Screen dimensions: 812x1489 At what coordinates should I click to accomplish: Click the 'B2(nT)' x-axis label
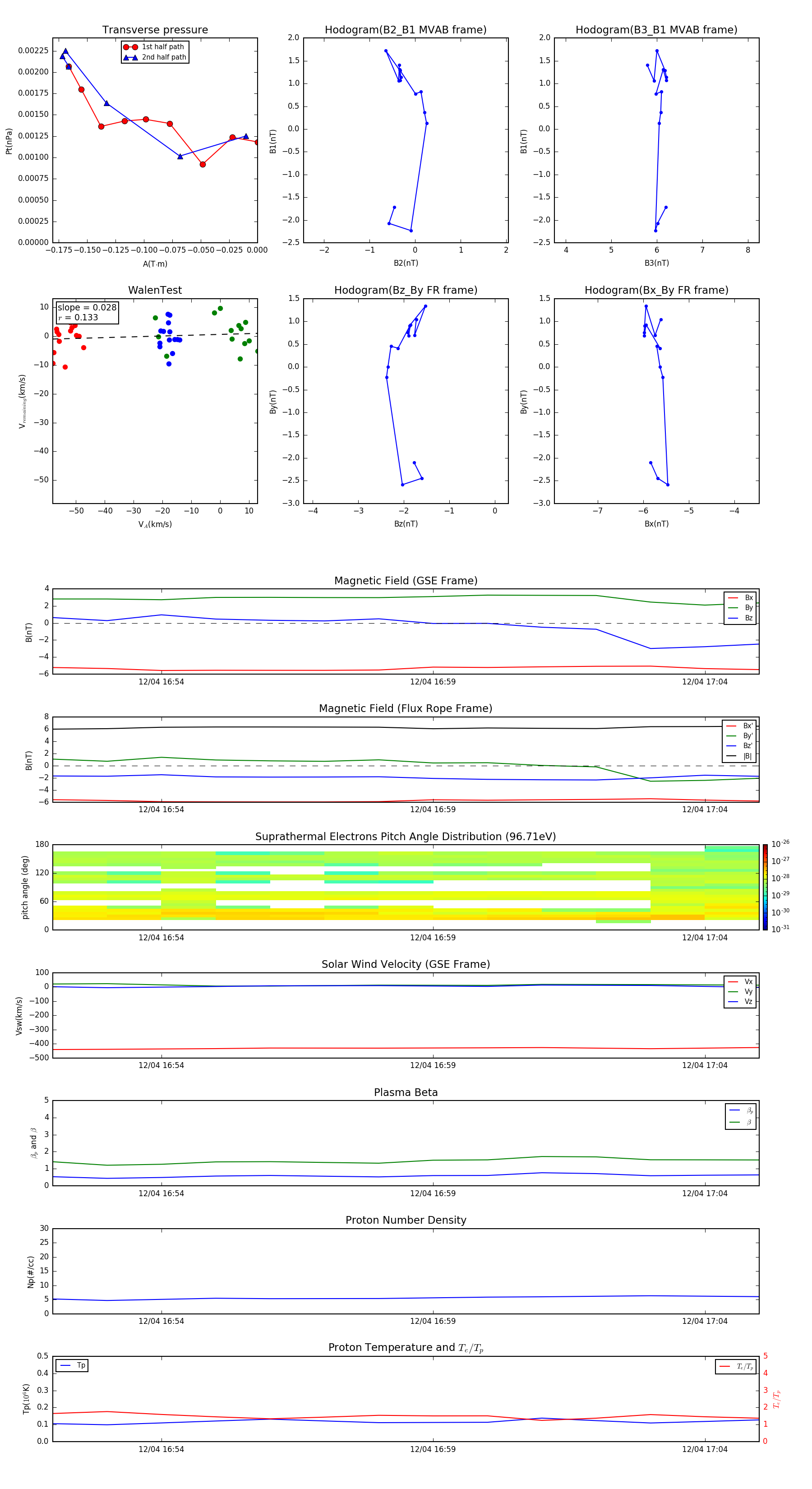(406, 263)
